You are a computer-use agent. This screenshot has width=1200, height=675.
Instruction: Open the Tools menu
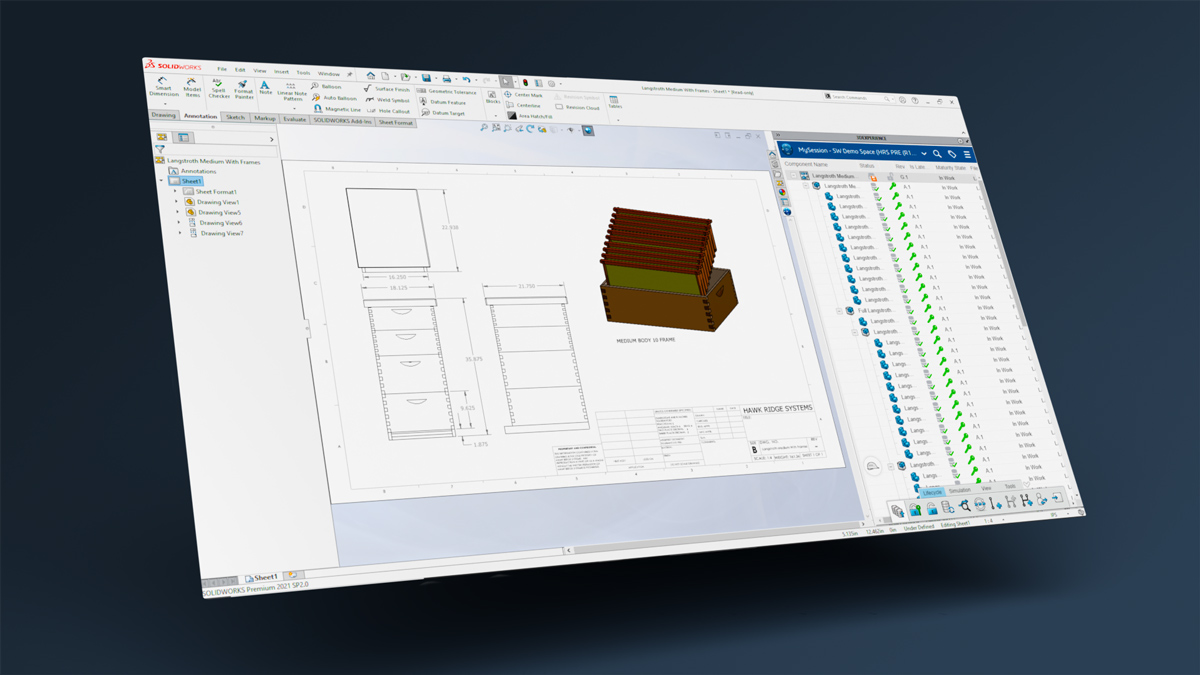(303, 72)
